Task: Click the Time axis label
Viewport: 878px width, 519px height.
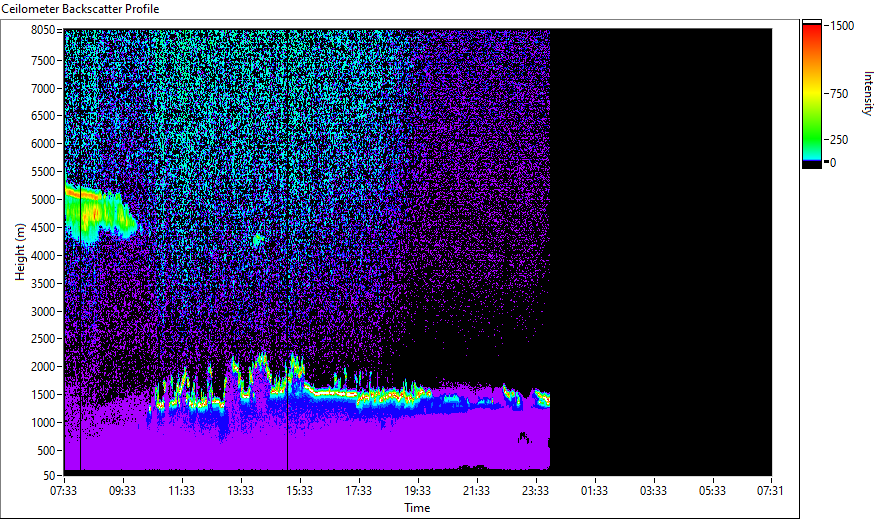Action: (417, 508)
